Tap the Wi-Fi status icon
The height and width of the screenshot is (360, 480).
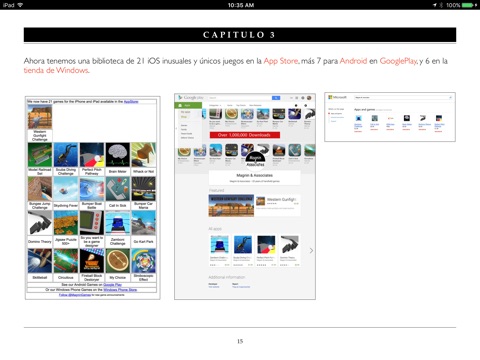(x=20, y=5)
